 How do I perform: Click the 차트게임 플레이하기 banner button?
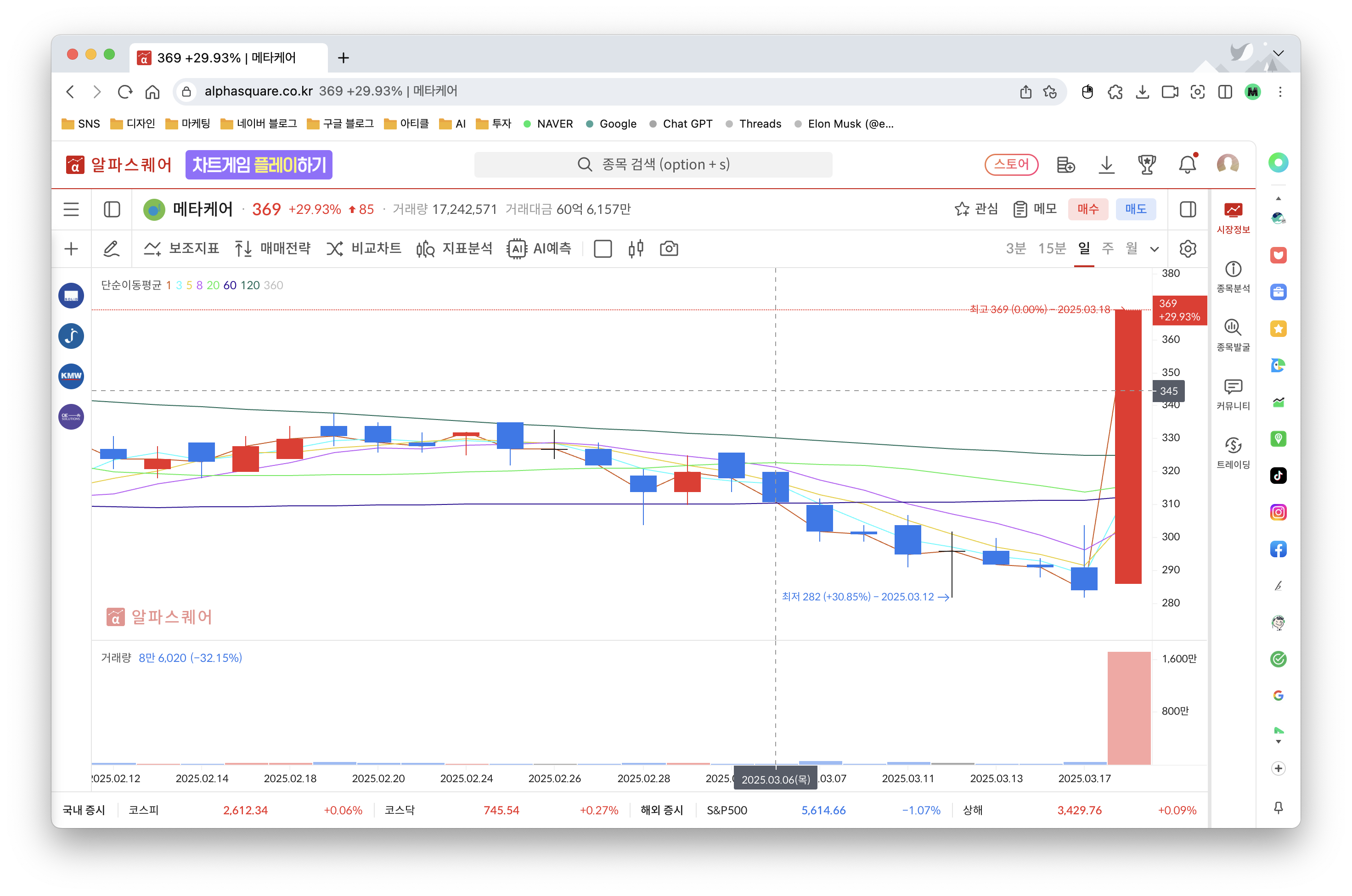[x=259, y=165]
